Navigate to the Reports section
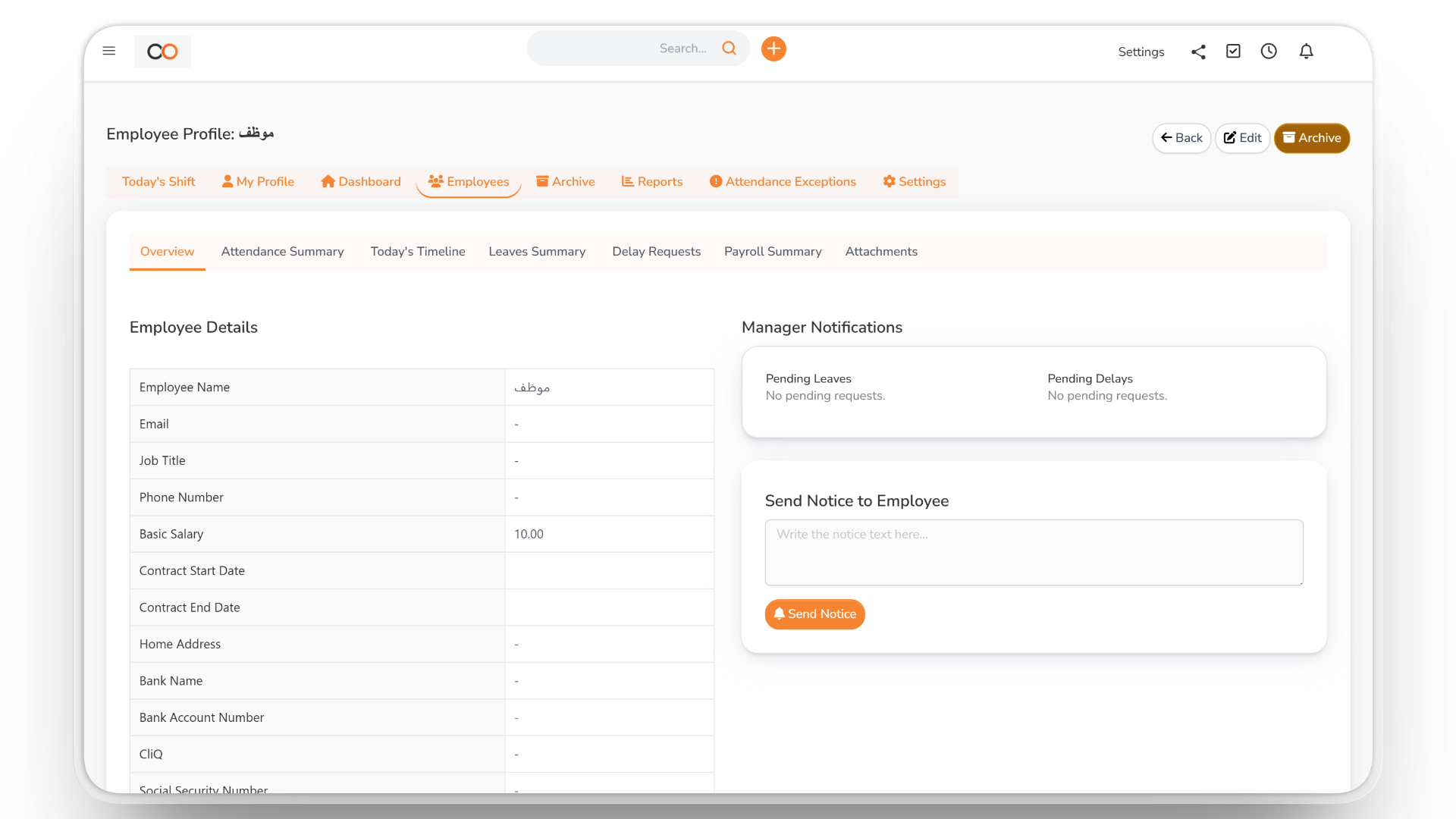The height and width of the screenshot is (819, 1456). [651, 181]
